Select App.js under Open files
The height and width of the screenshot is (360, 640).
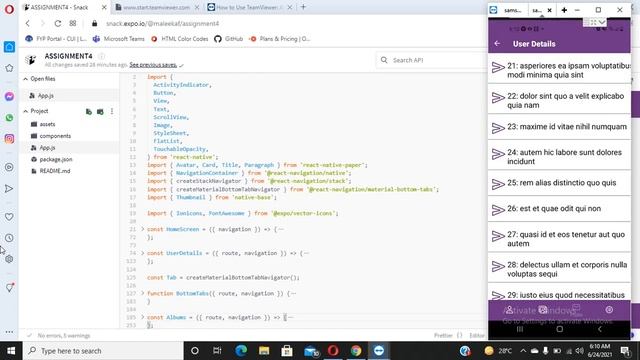(46, 96)
